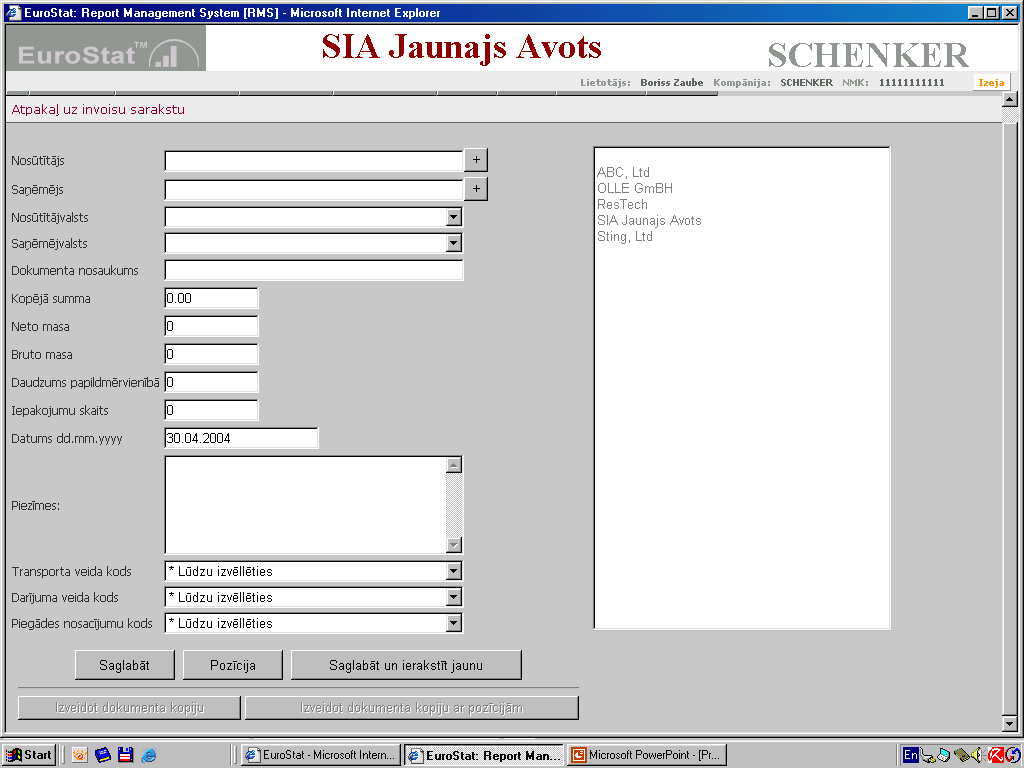
Task: Click the Daudzums papildmērvienībā field
Action: click(x=211, y=382)
